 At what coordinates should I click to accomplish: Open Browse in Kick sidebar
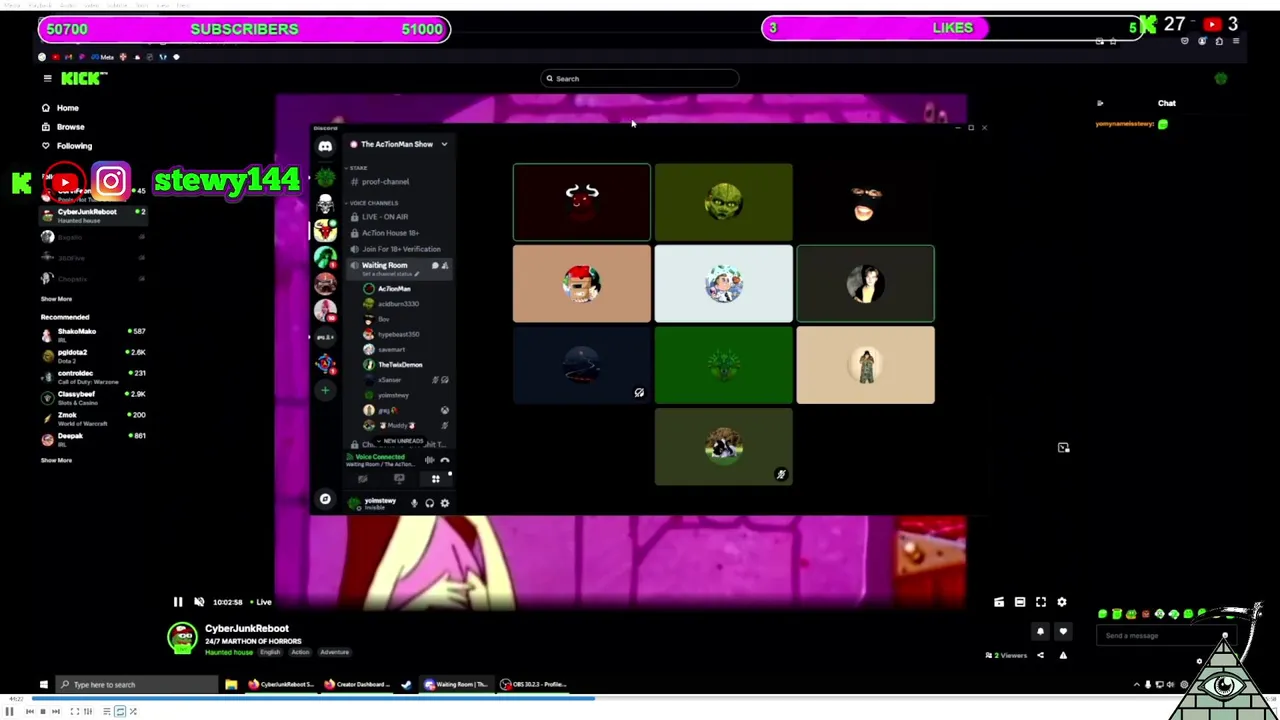point(70,127)
